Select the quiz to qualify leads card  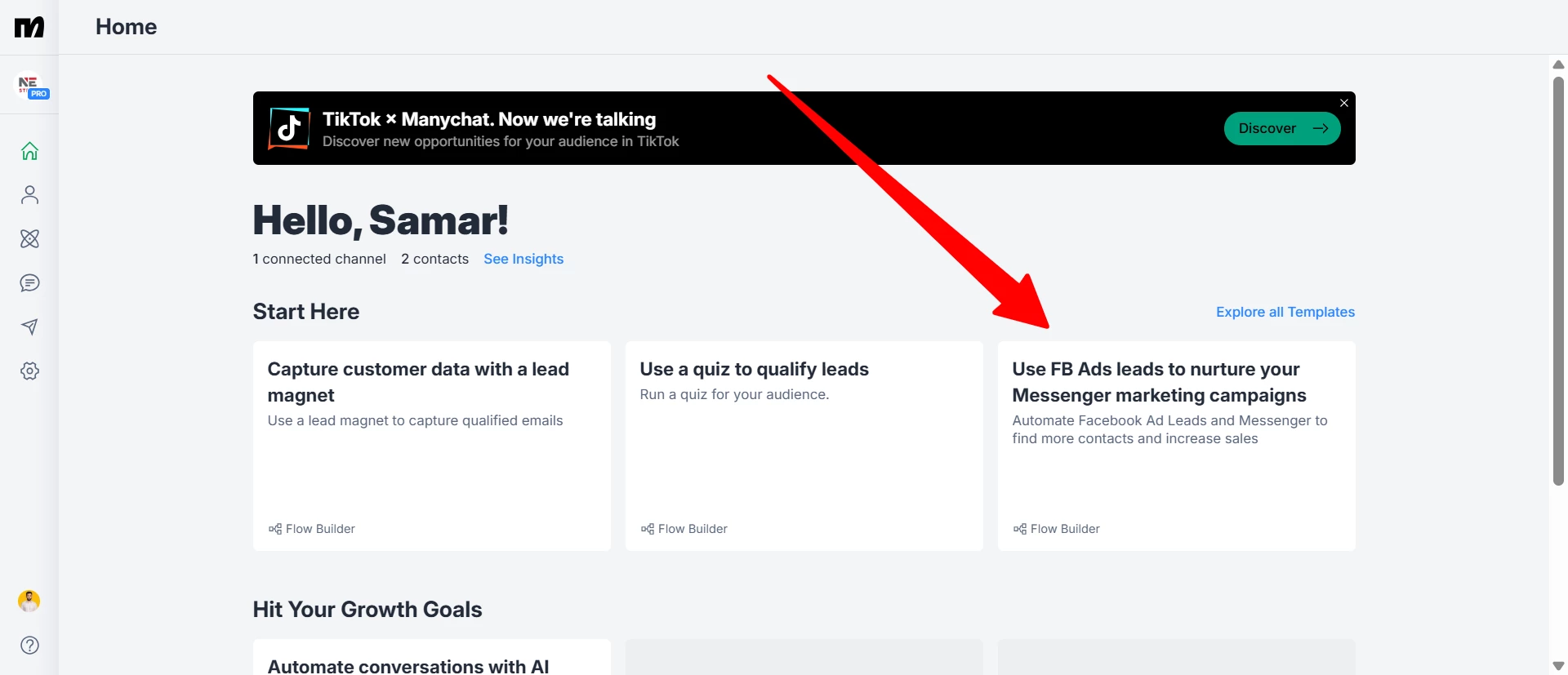(804, 446)
